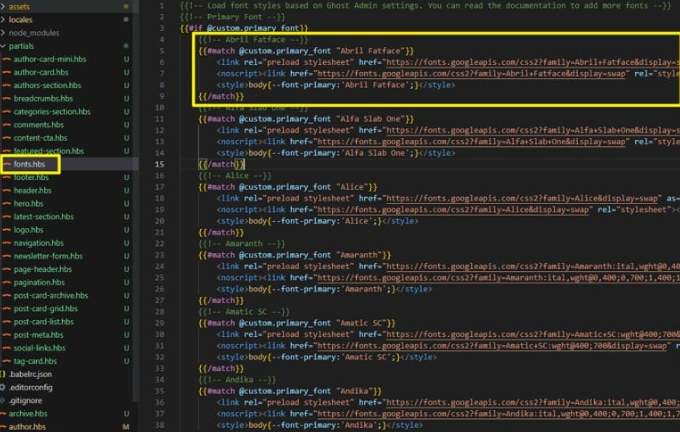This screenshot has width=680, height=432.
Task: Open .gitignore file
Action: point(26,400)
